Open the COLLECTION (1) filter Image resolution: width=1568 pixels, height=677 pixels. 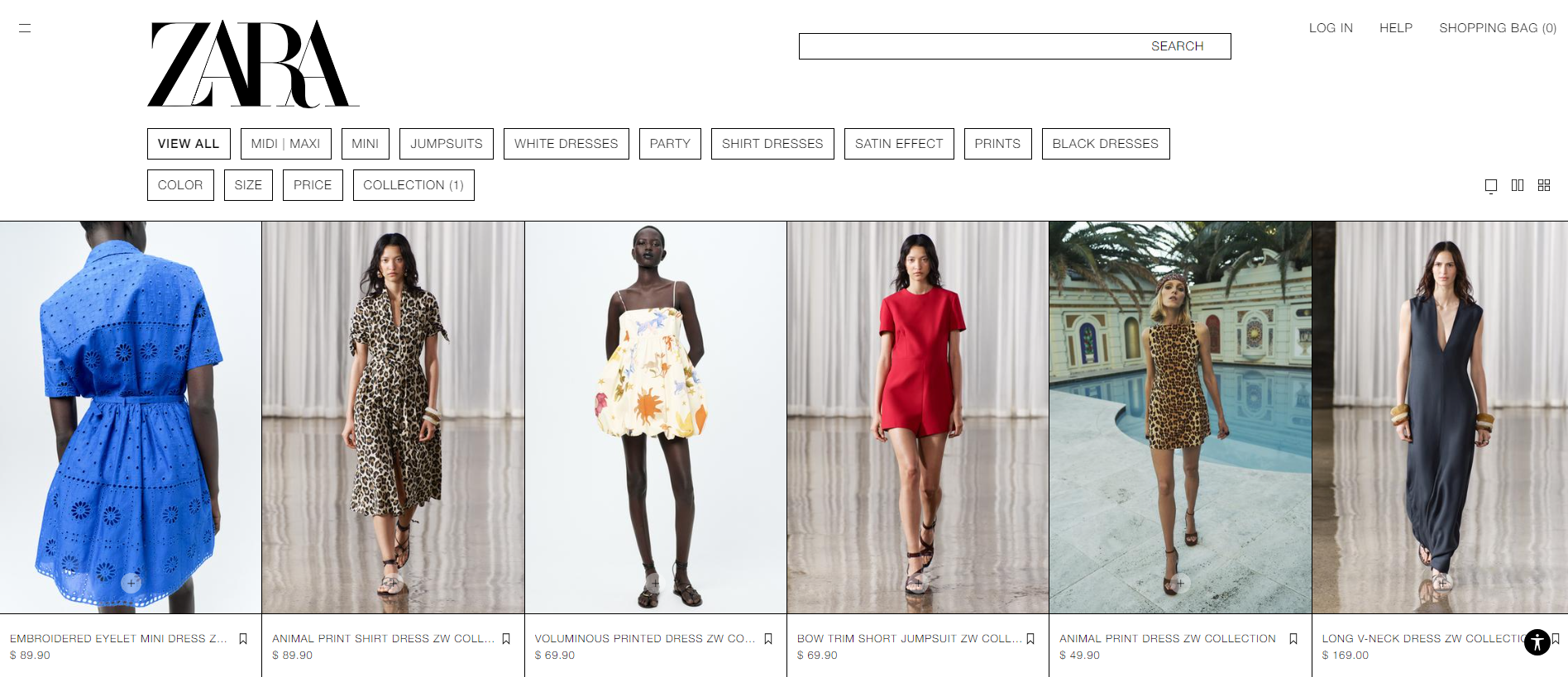tap(414, 185)
